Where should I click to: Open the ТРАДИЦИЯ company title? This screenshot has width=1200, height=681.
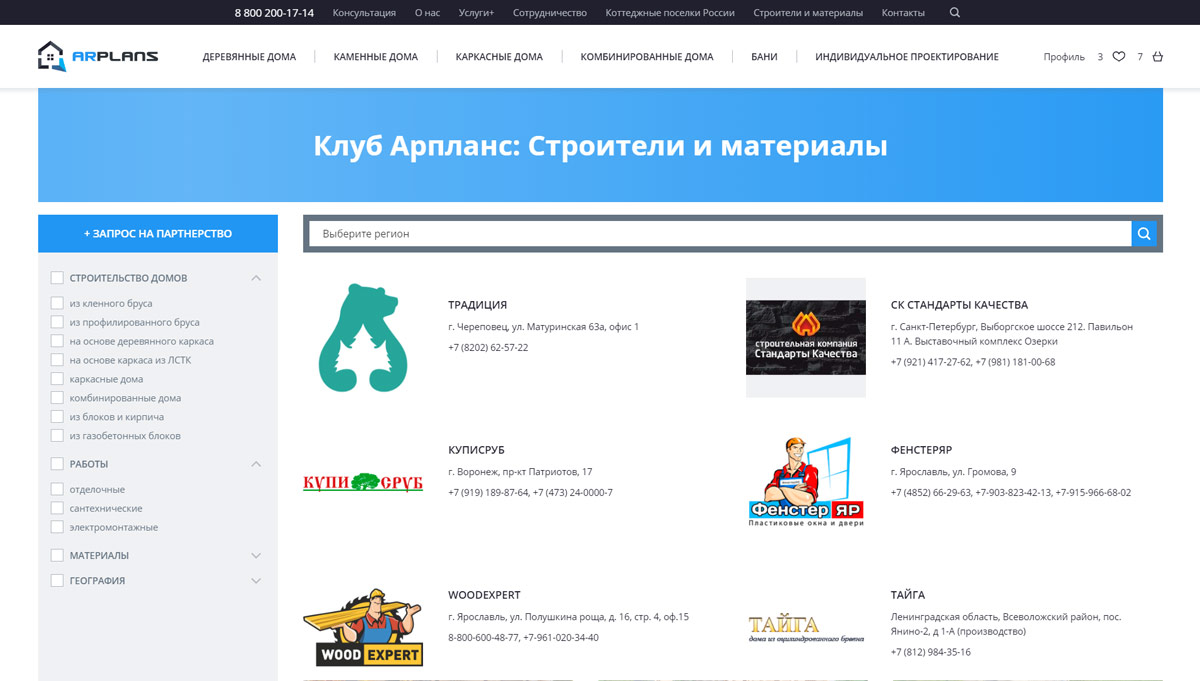pyautogui.click(x=477, y=305)
